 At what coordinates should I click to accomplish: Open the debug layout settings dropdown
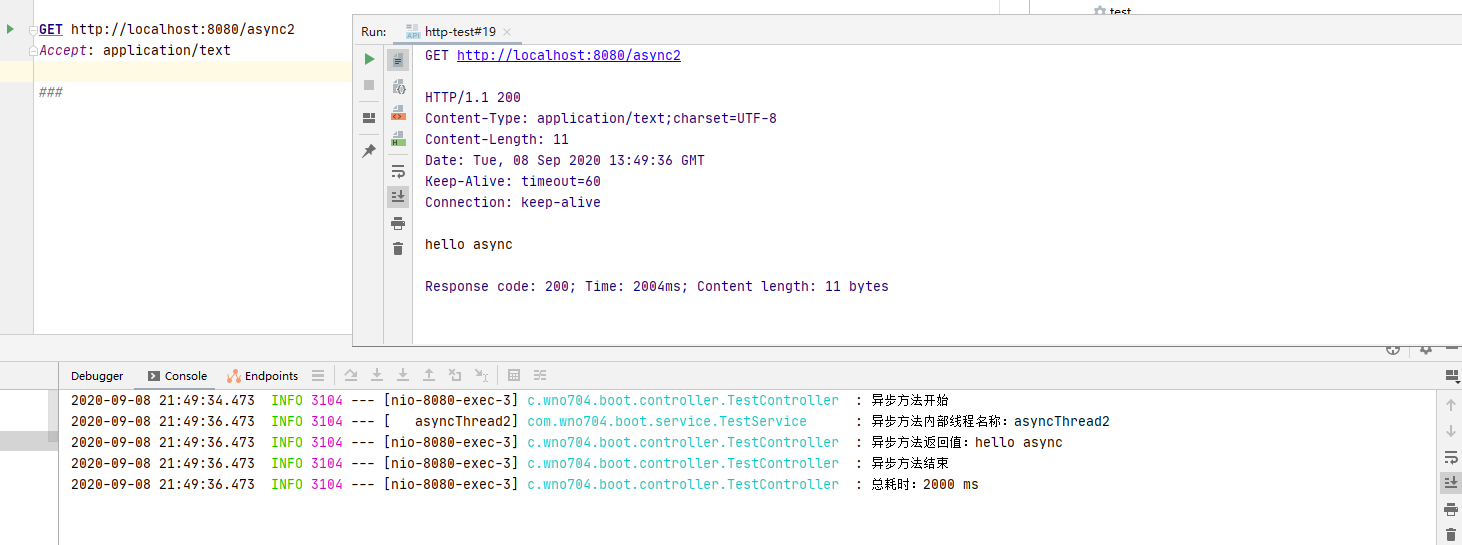click(1451, 376)
